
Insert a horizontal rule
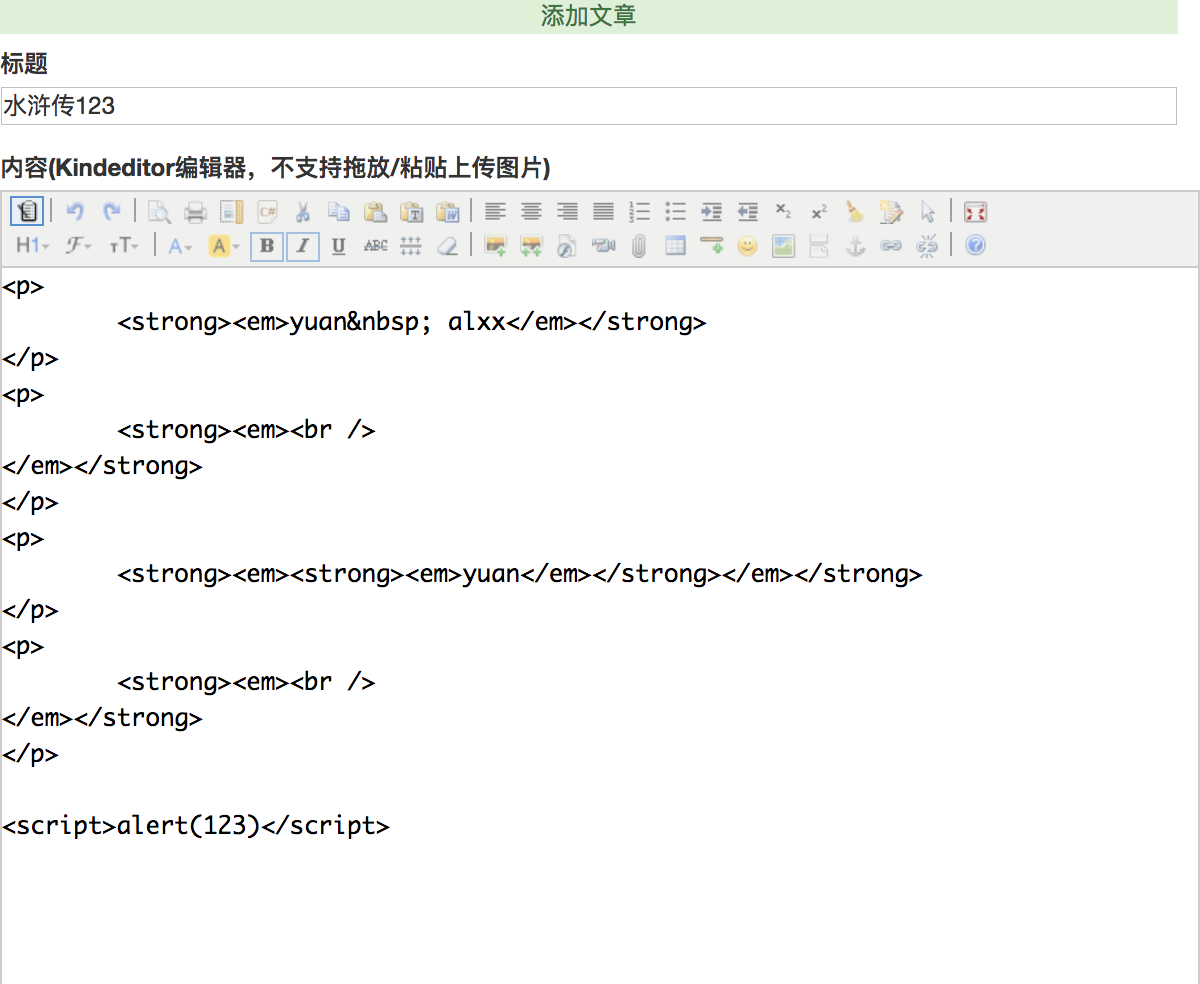point(711,245)
